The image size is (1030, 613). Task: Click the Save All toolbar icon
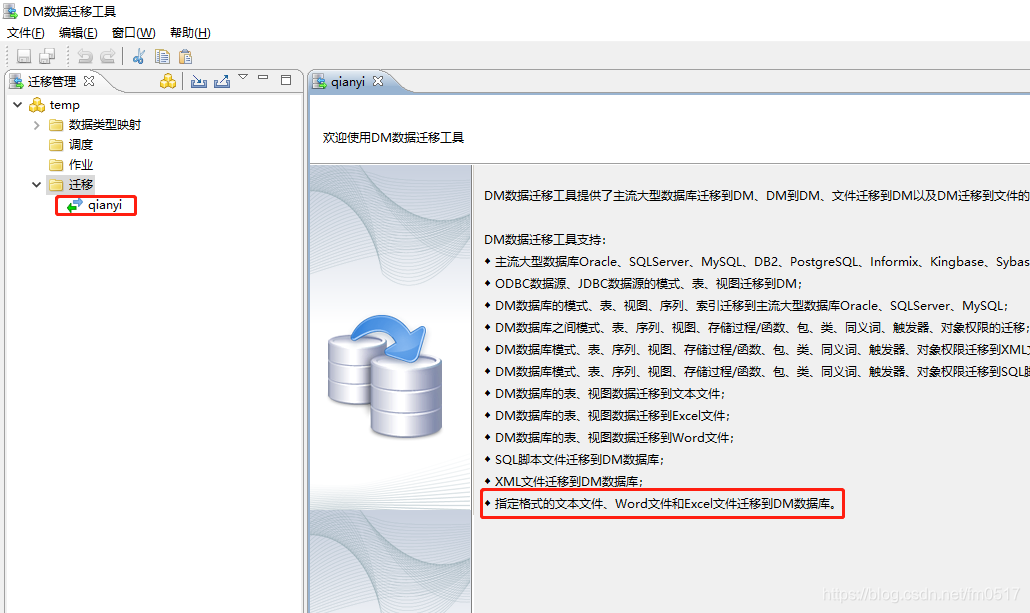[x=47, y=57]
